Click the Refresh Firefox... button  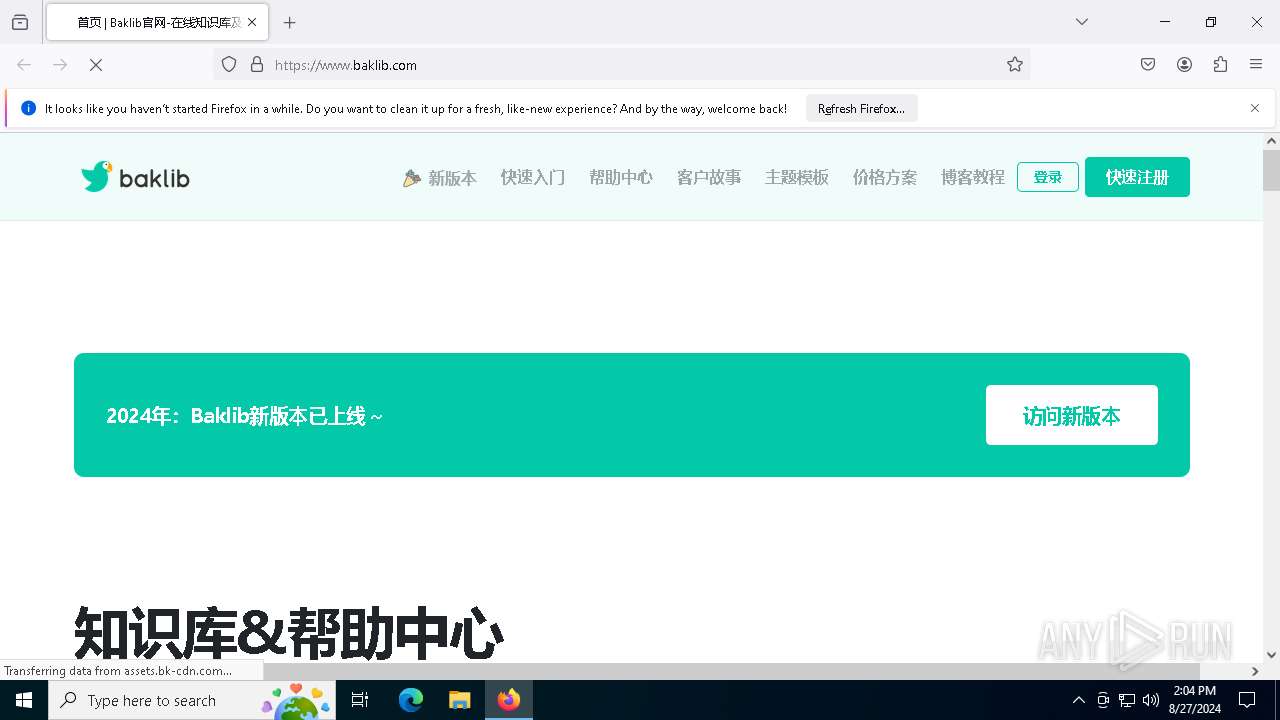[861, 109]
